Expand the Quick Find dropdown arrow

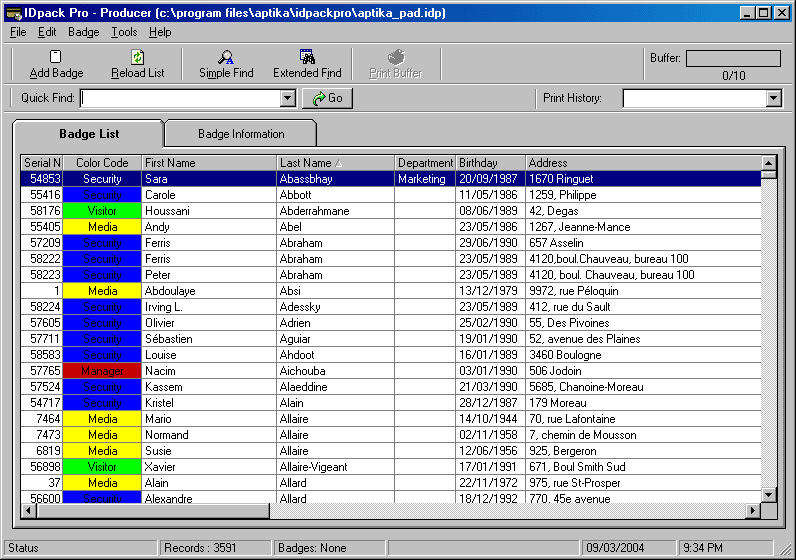coord(288,98)
